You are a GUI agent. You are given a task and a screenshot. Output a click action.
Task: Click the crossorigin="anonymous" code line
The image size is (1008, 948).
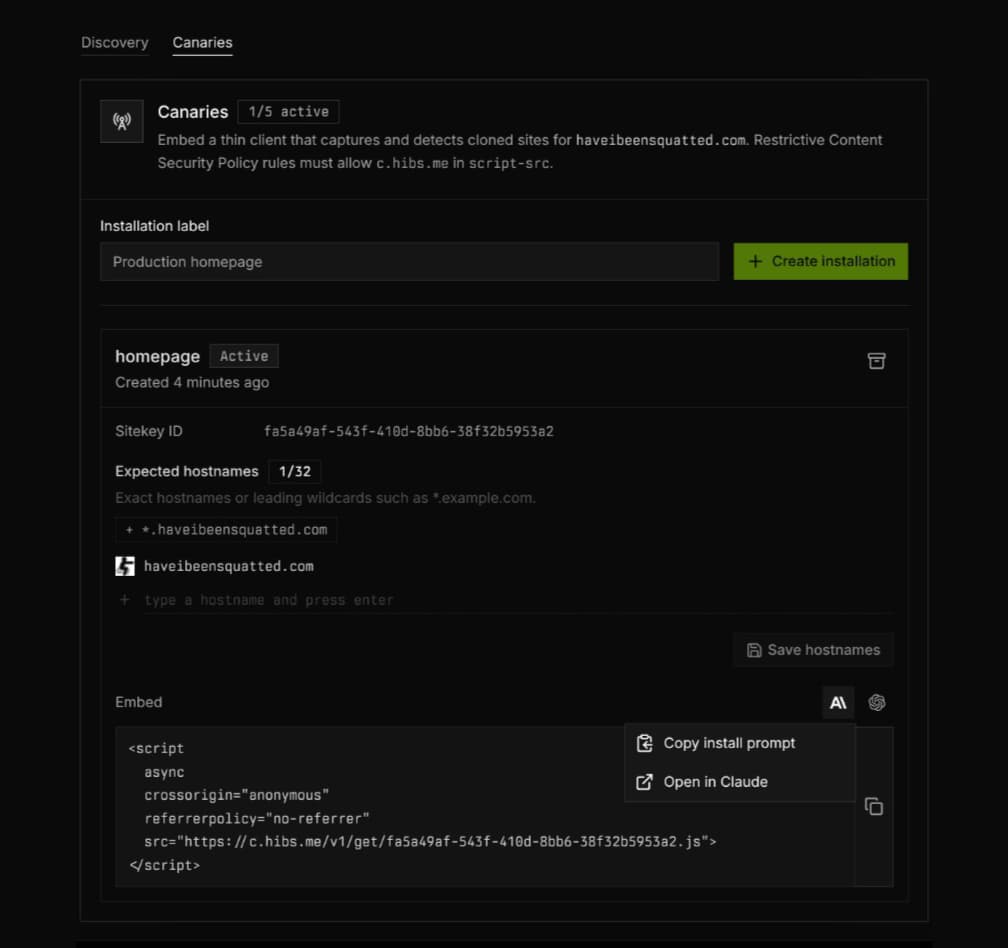237,795
